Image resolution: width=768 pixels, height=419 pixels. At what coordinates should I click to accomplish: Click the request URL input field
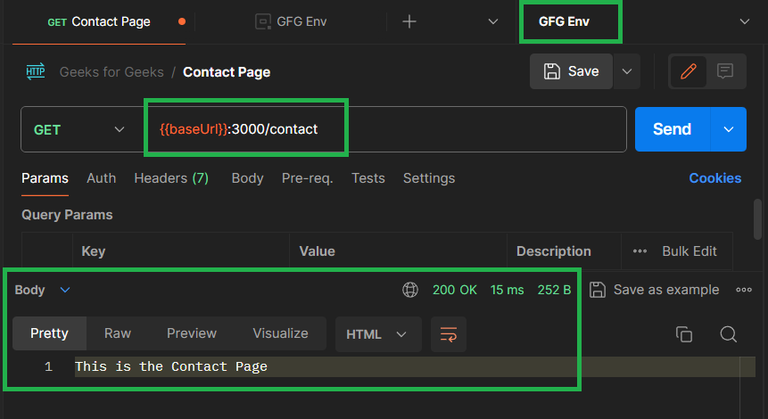tap(385, 129)
